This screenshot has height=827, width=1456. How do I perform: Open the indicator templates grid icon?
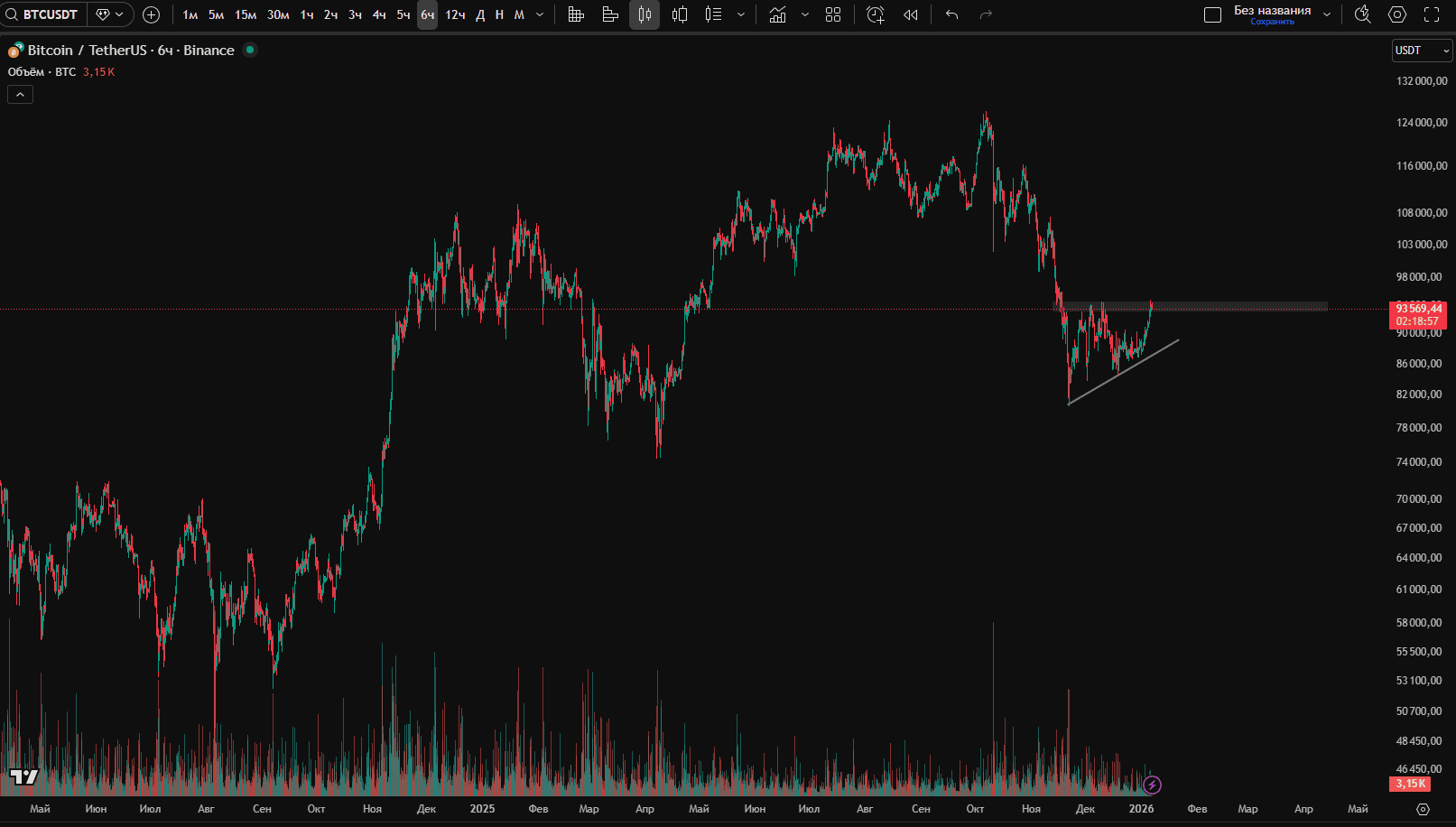833,14
